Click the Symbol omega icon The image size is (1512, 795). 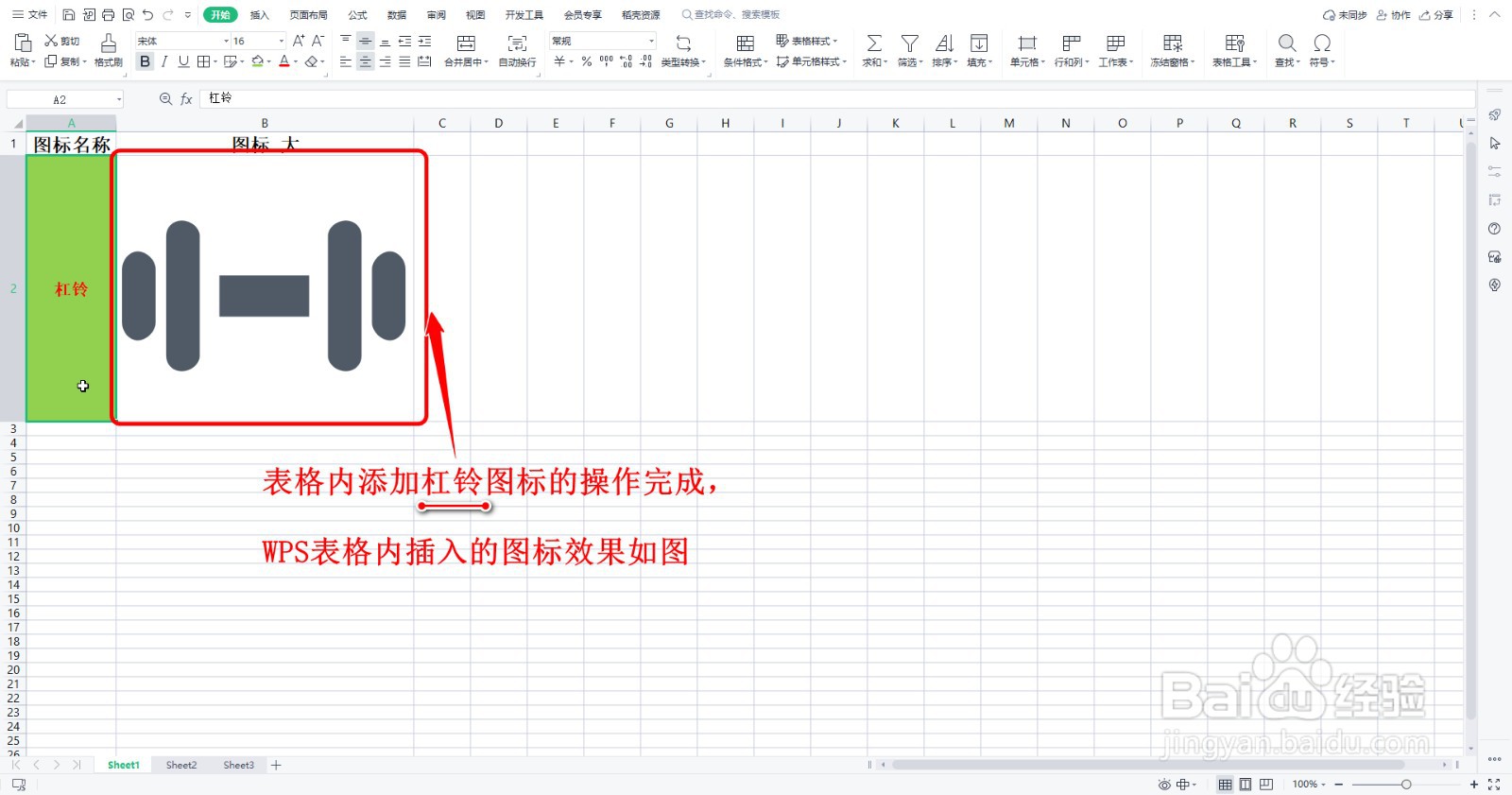(1322, 43)
